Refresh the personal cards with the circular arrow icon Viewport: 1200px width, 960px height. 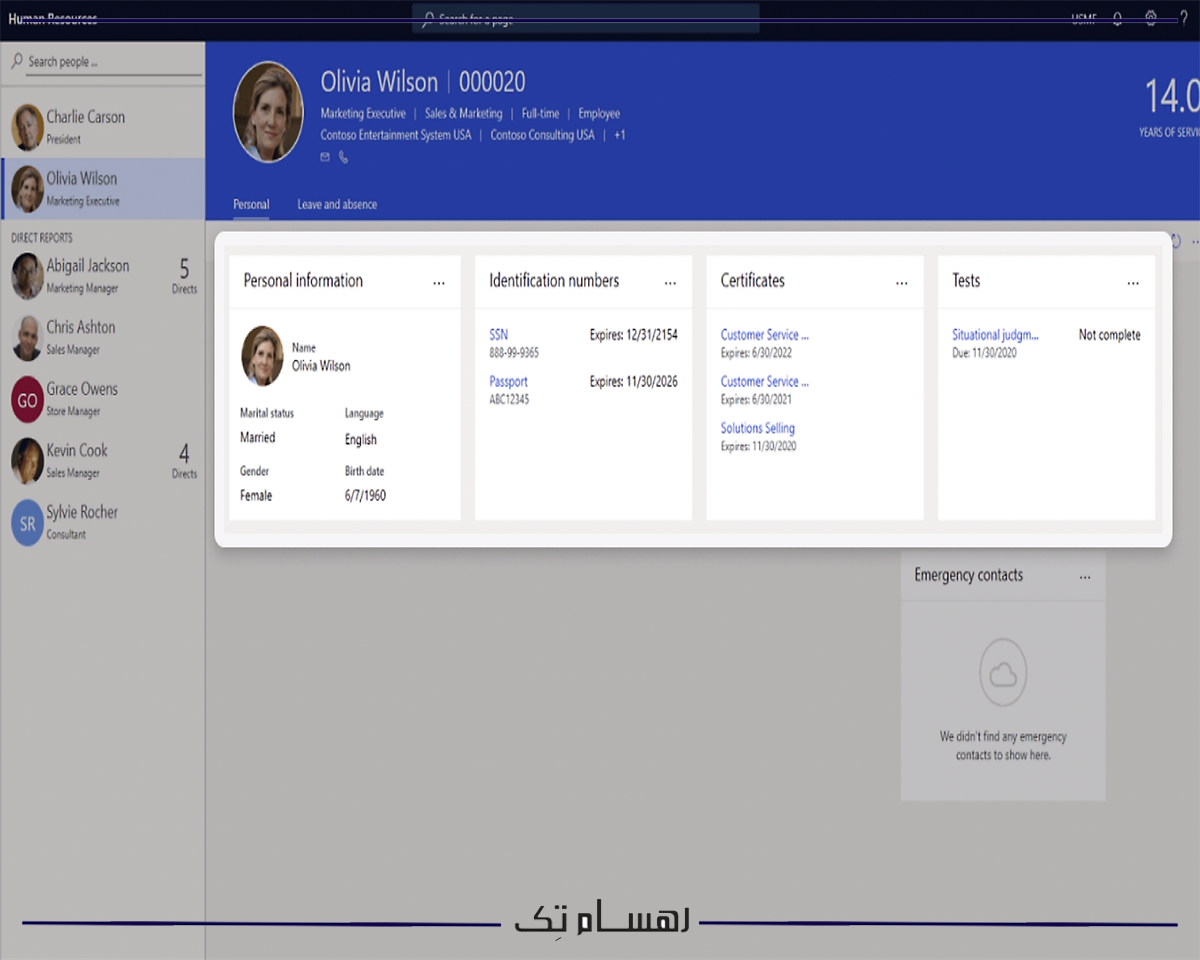click(x=1176, y=239)
